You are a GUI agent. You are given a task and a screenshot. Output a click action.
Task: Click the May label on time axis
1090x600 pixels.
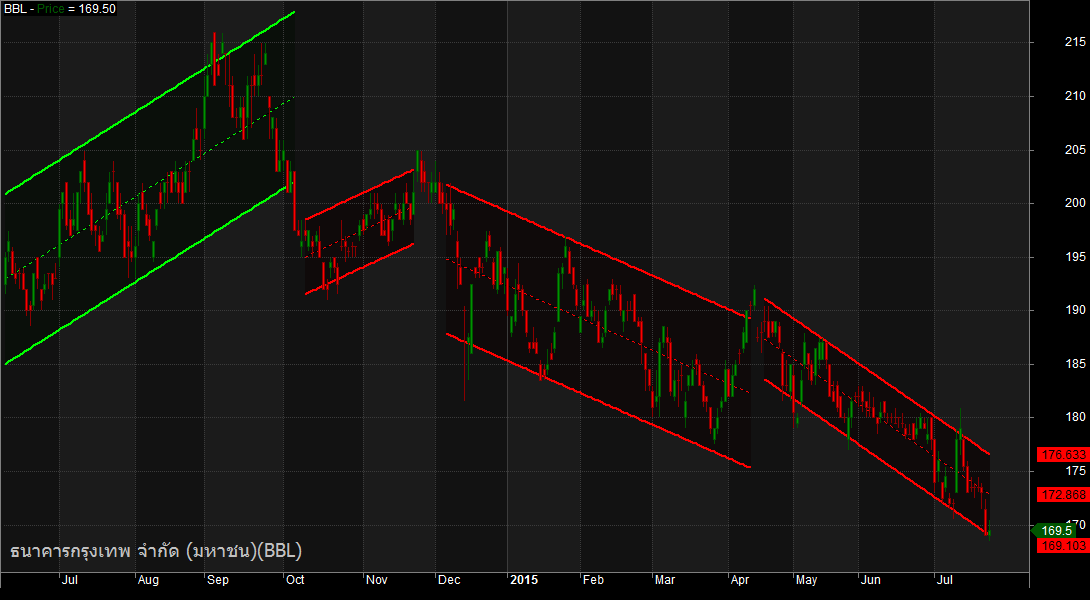click(x=806, y=580)
